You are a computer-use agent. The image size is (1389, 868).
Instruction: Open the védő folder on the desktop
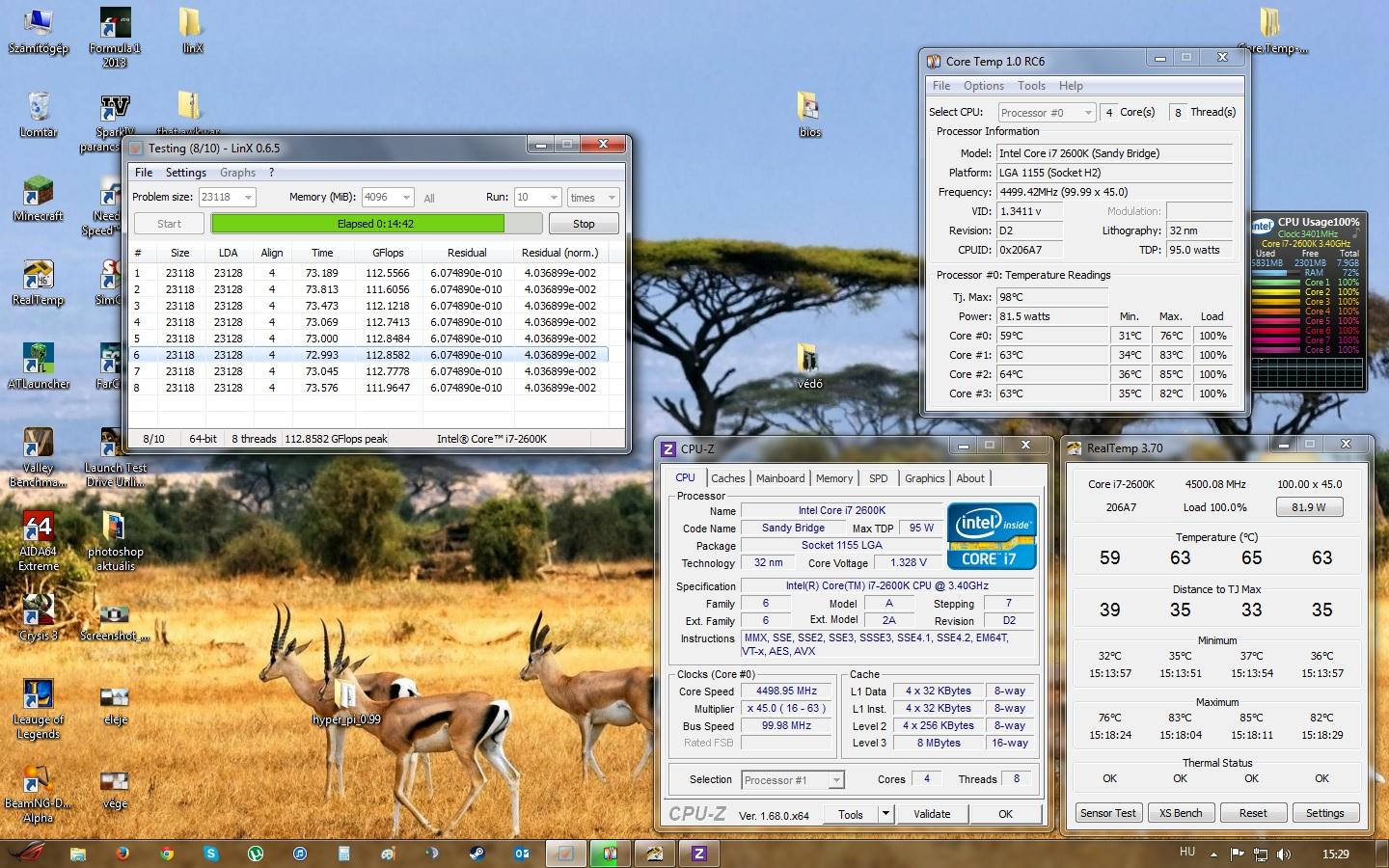tap(809, 366)
